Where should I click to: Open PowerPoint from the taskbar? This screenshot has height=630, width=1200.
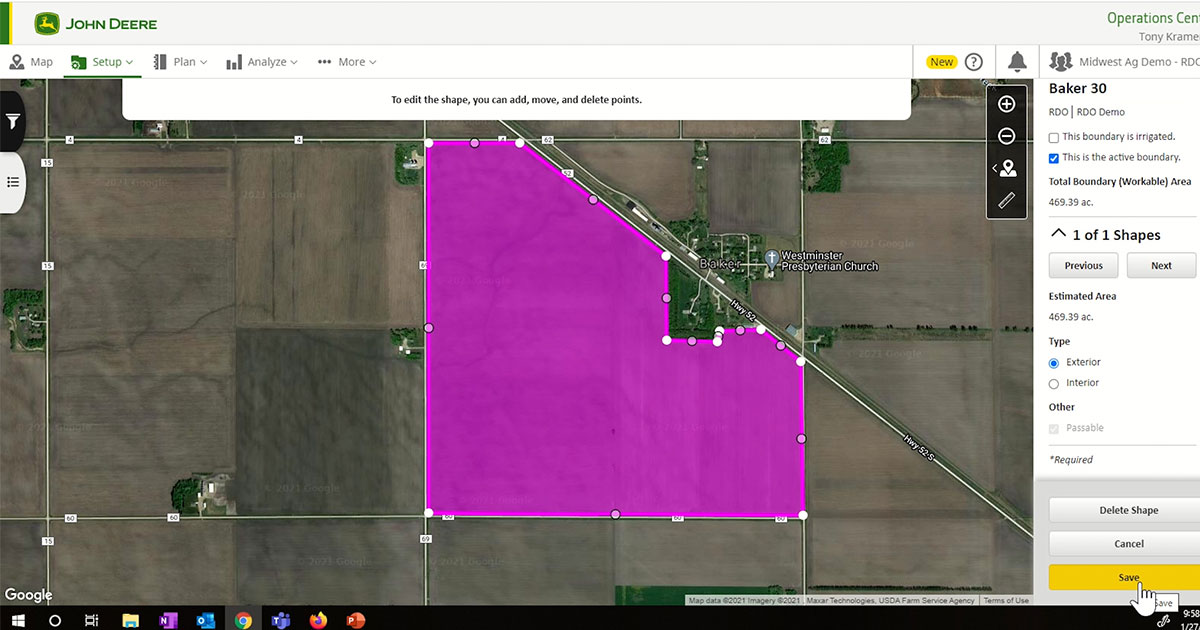tap(355, 620)
